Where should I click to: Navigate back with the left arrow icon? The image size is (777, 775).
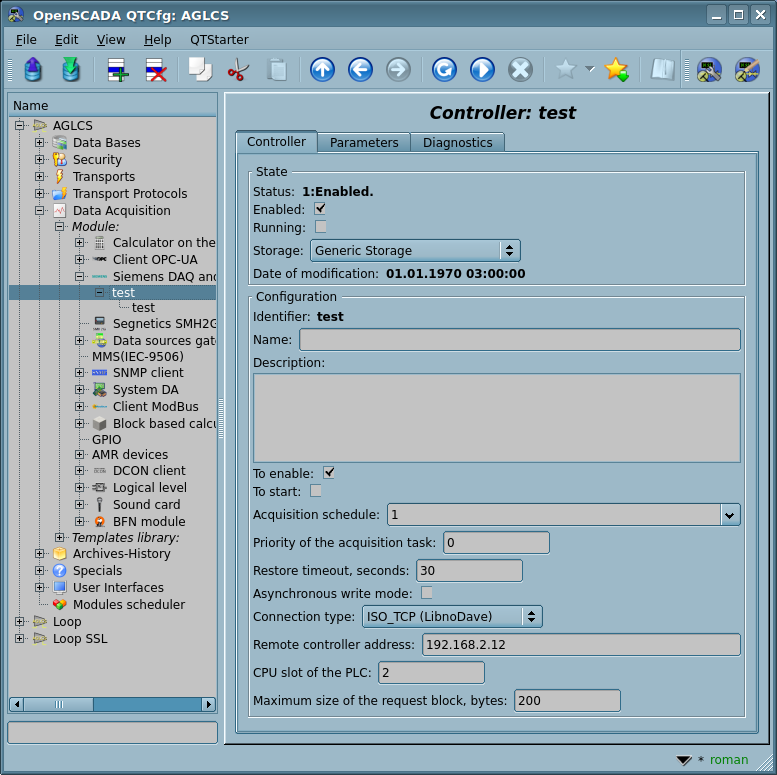[x=360, y=70]
